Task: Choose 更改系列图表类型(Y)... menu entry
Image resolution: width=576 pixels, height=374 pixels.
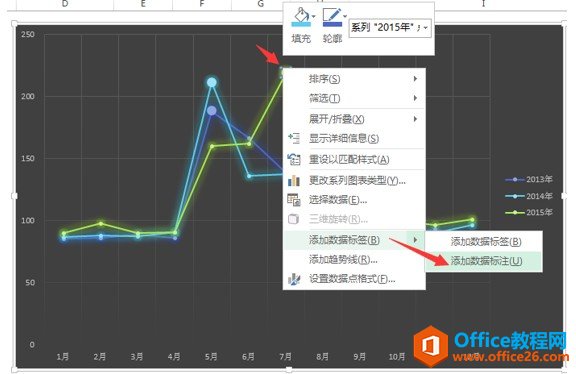Action: (354, 180)
